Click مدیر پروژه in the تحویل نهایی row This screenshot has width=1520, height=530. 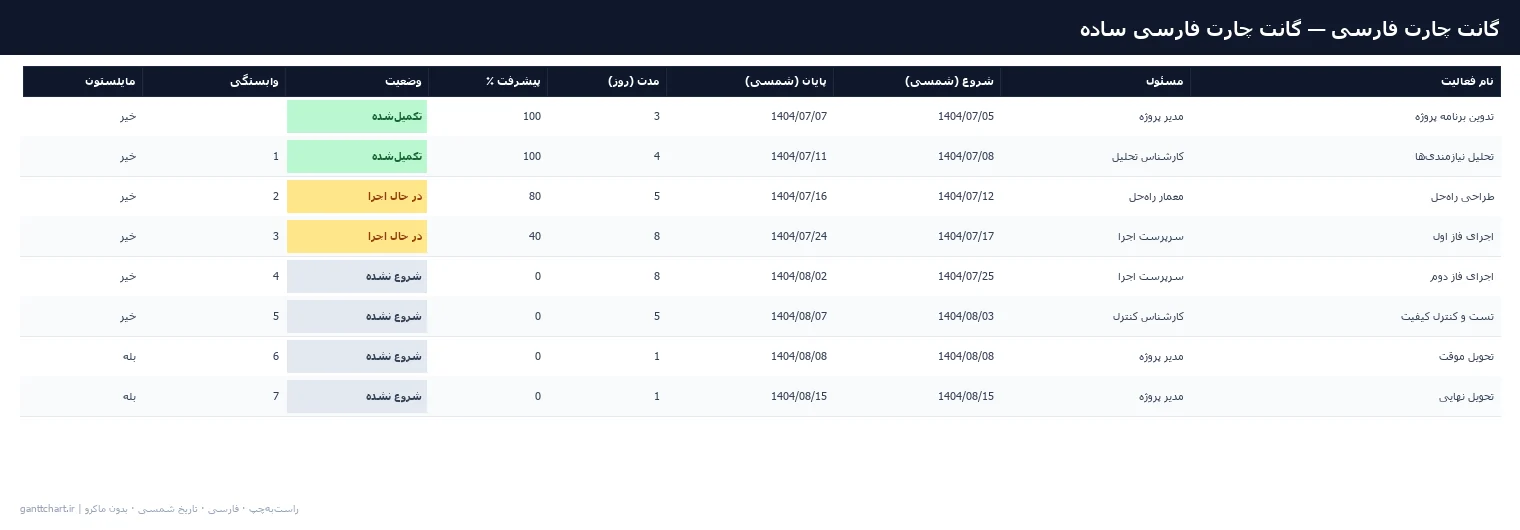[1160, 397]
